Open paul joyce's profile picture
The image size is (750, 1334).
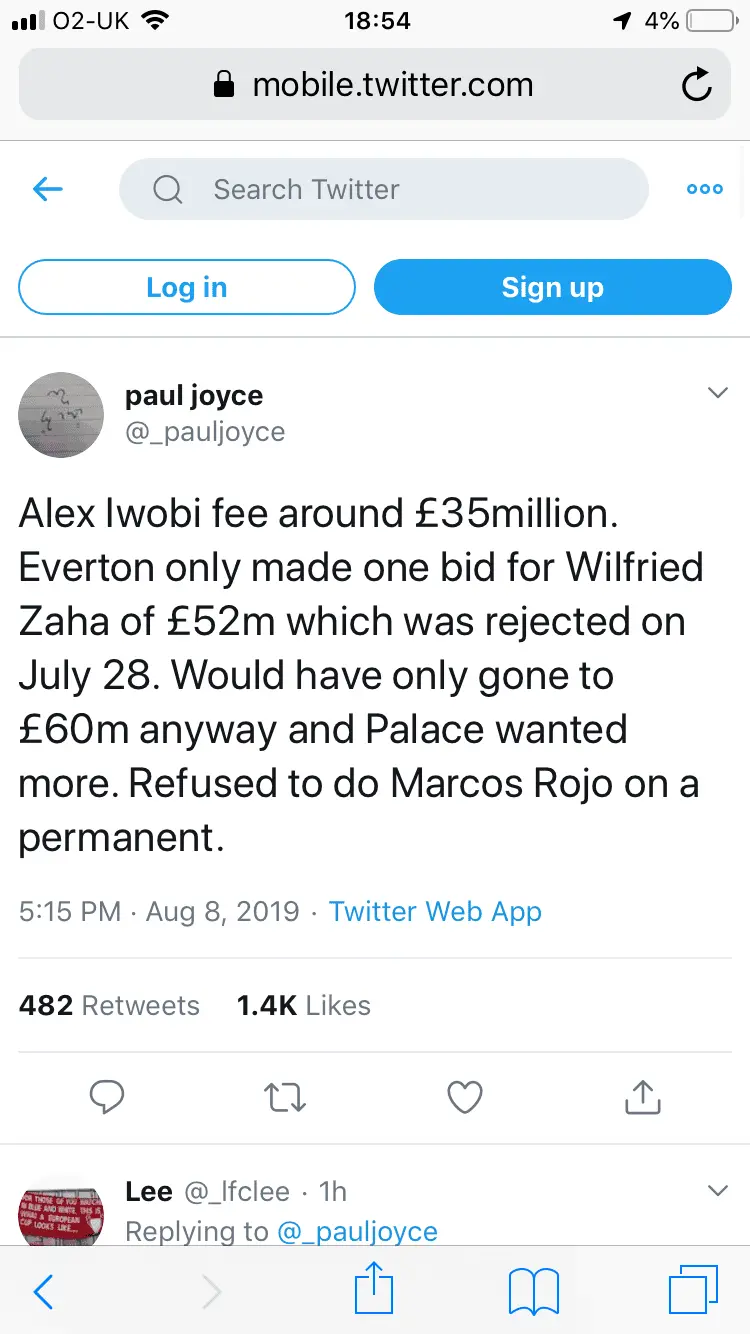pyautogui.click(x=61, y=415)
